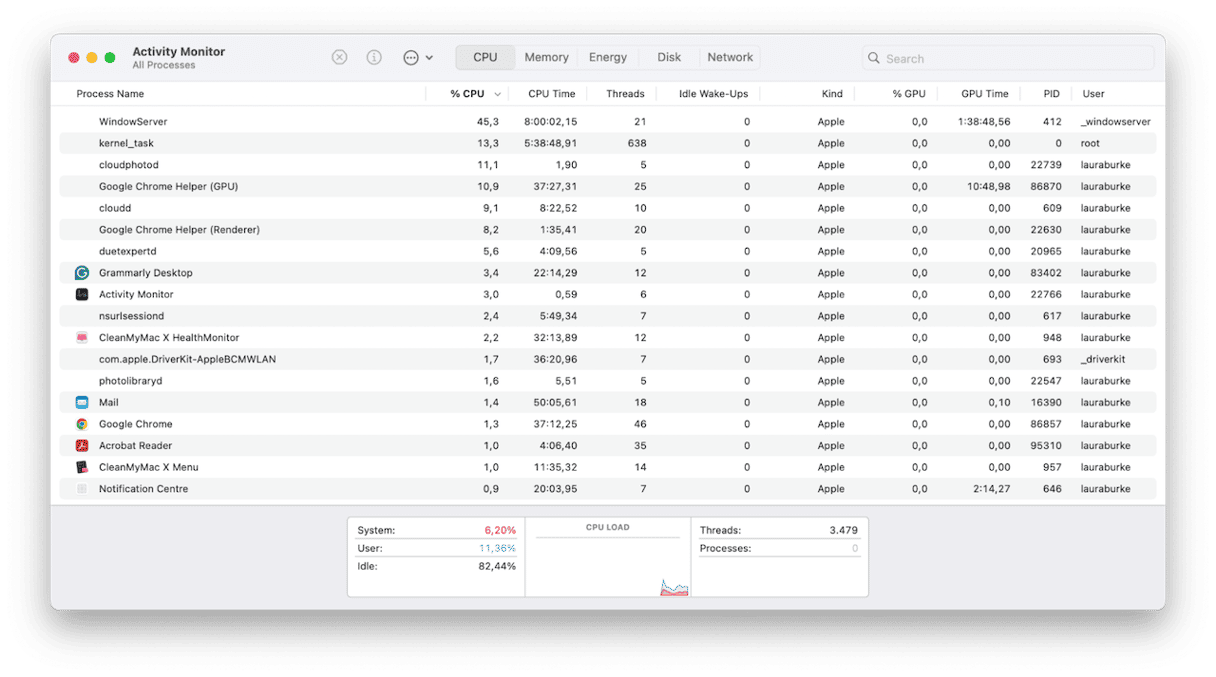Sort processes by the PID column header

[x=1050, y=93]
